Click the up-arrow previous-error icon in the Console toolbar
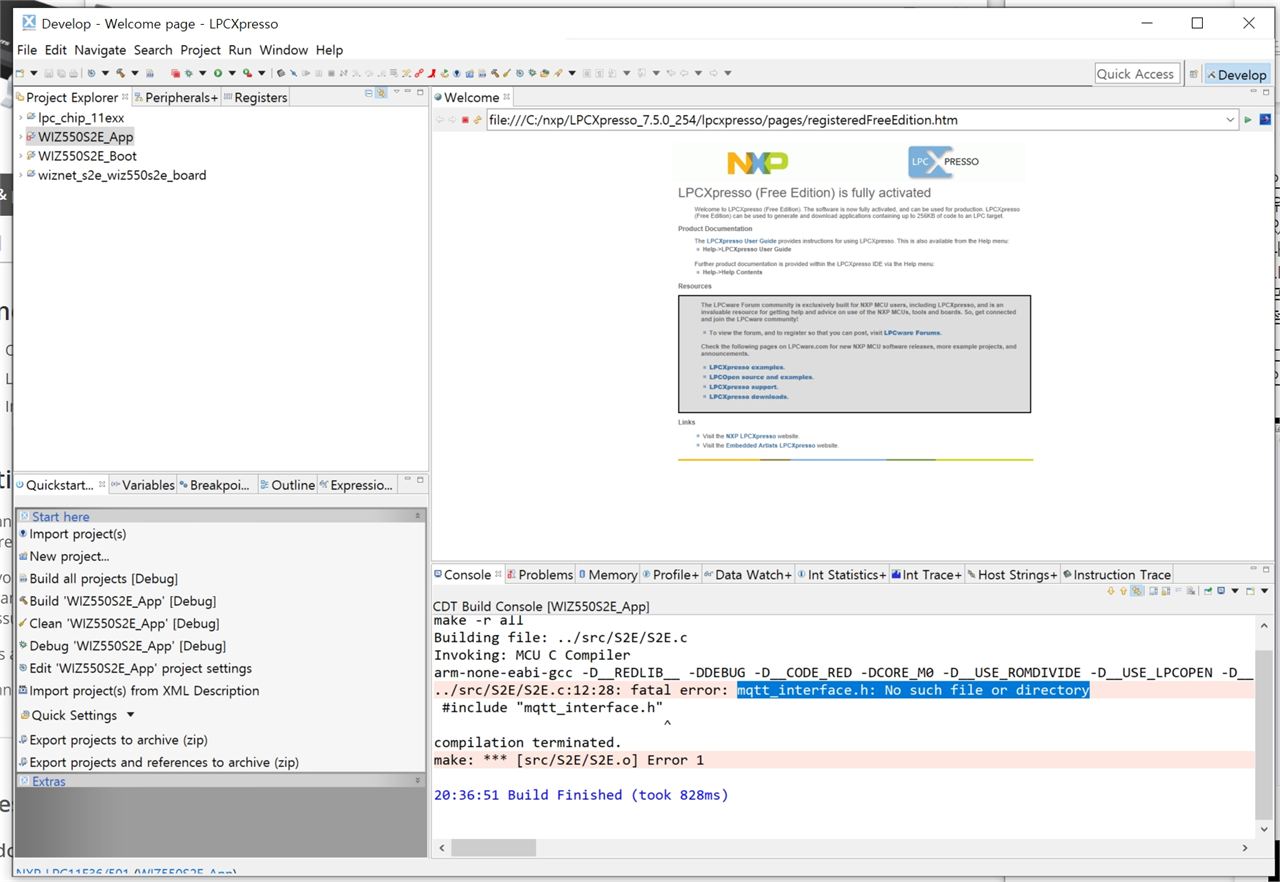1280x882 pixels. 1123,591
